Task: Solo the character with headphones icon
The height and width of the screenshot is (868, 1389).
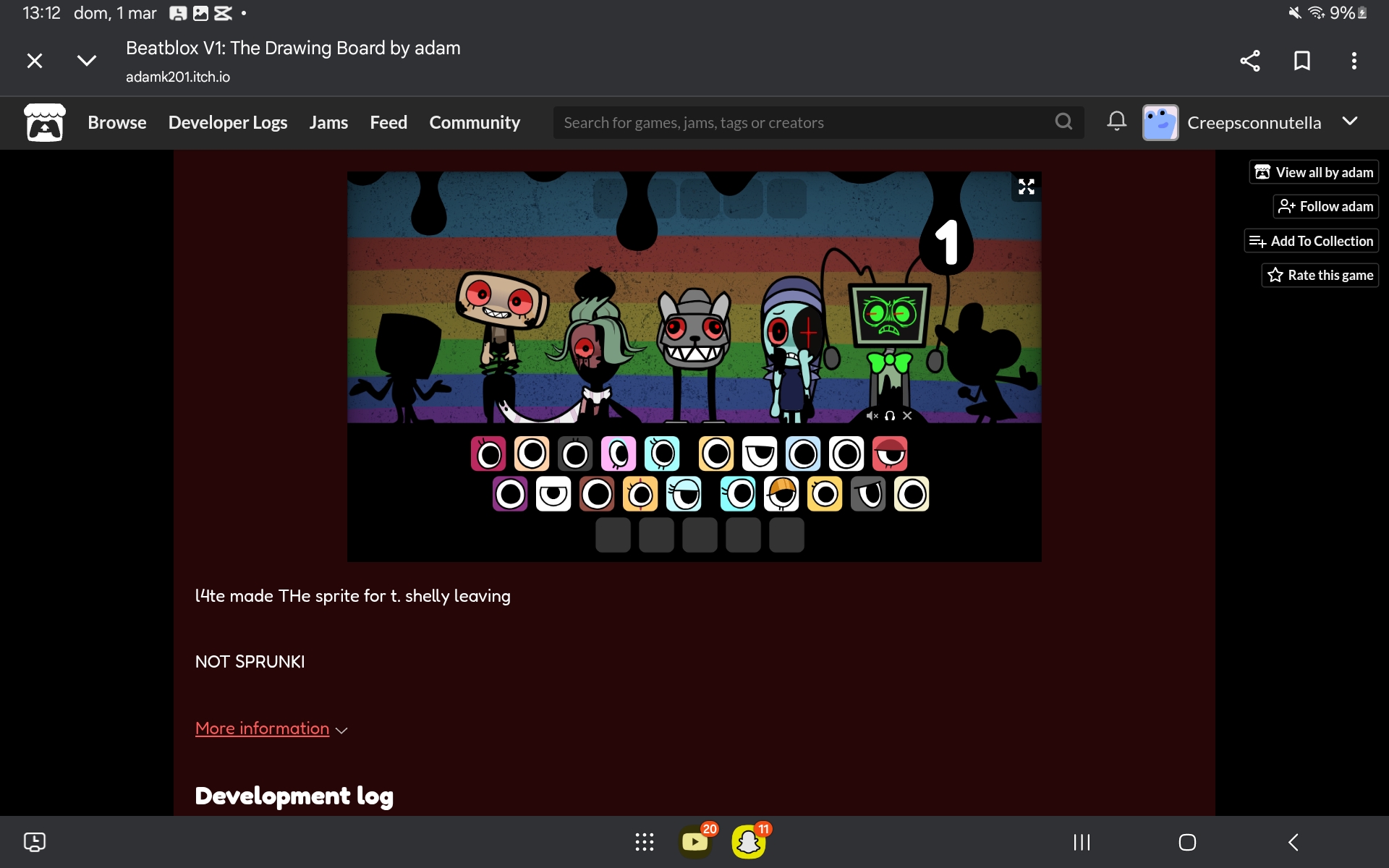Action: [890, 416]
